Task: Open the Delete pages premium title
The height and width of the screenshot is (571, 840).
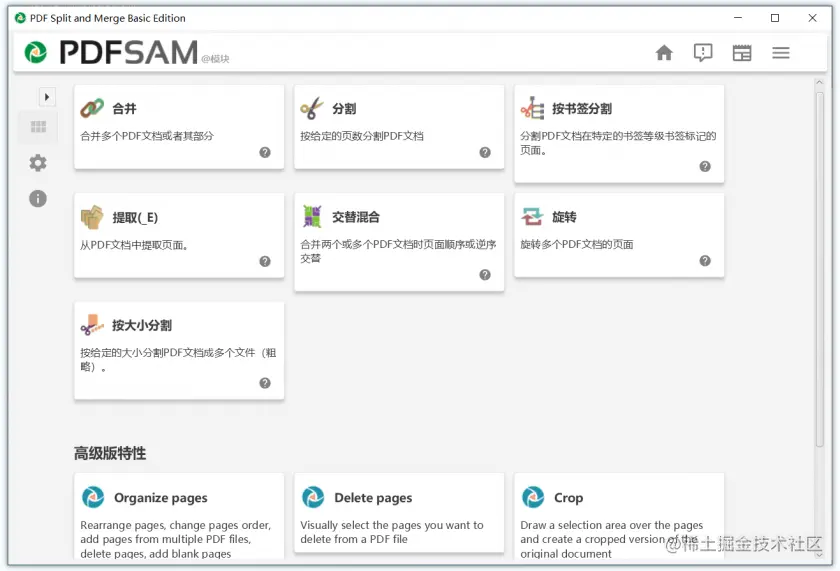Action: coord(373,498)
